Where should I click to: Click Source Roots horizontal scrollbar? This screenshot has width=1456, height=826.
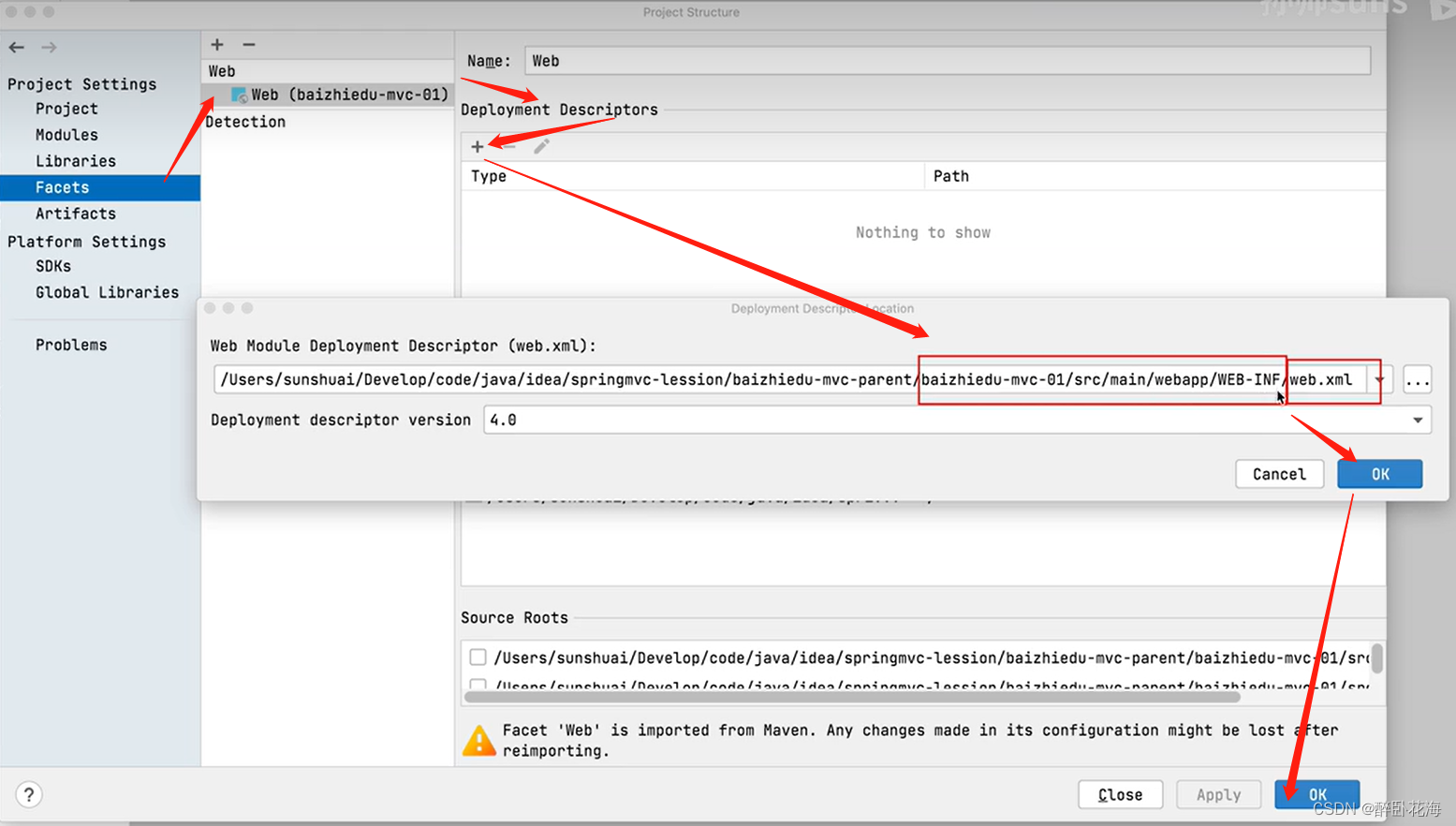coord(852,697)
